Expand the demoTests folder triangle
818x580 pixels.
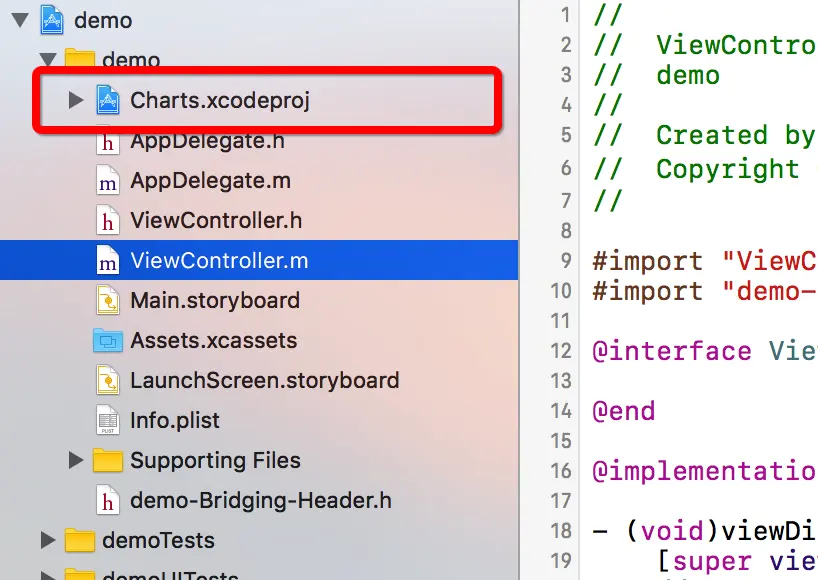click(x=48, y=540)
